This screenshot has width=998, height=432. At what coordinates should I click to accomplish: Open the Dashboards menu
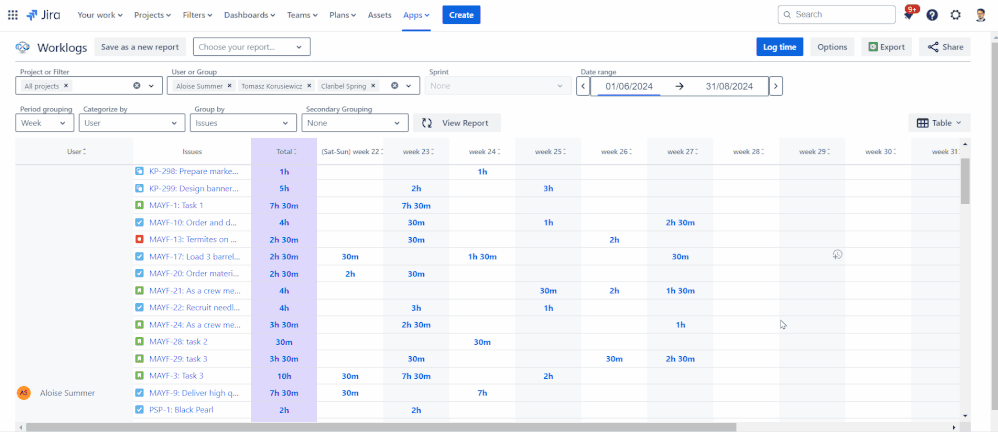click(250, 15)
